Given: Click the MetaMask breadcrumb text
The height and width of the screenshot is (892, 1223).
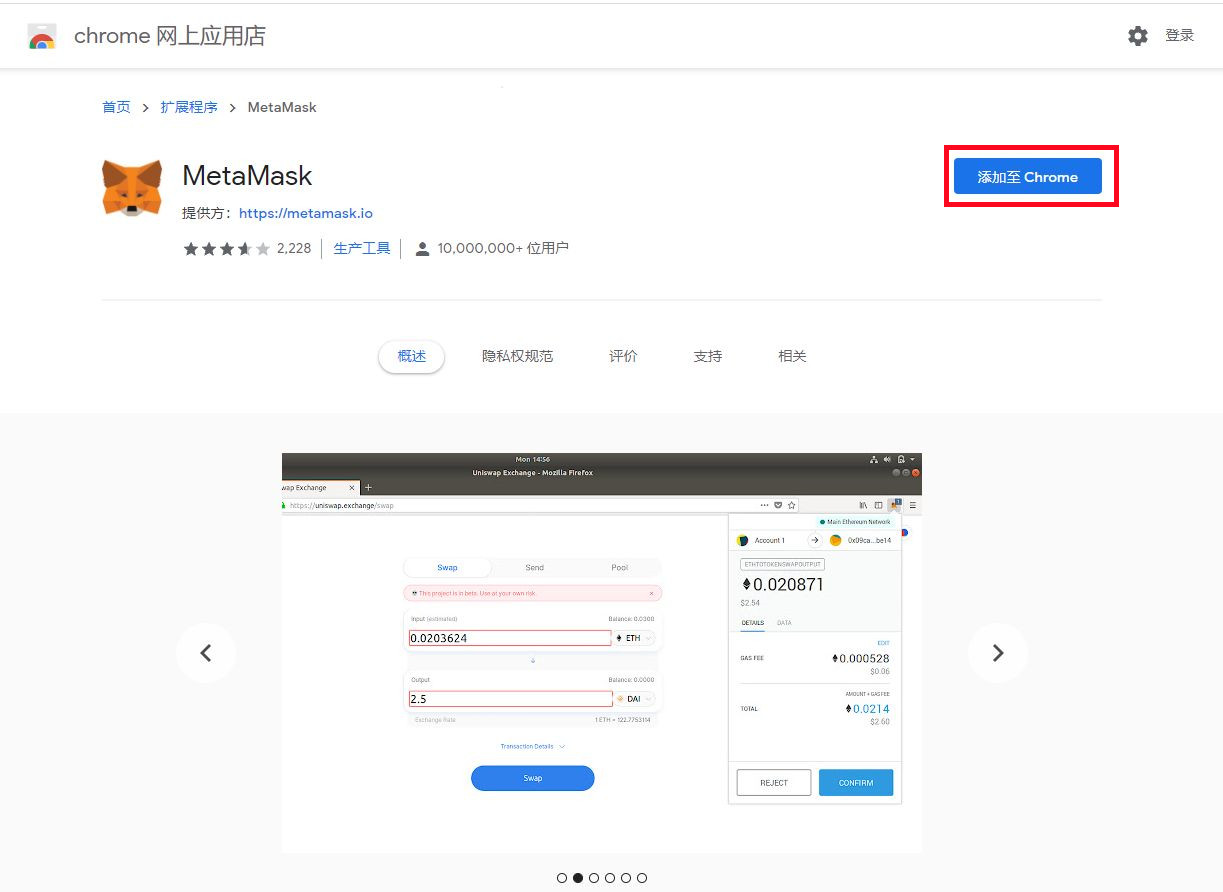Looking at the screenshot, I should pos(282,107).
